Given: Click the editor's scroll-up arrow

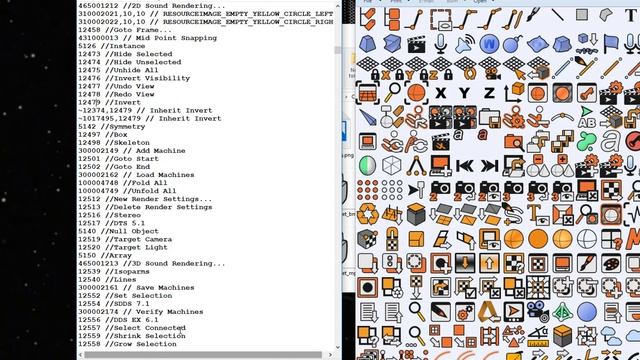Looking at the screenshot, I should 338,6.
